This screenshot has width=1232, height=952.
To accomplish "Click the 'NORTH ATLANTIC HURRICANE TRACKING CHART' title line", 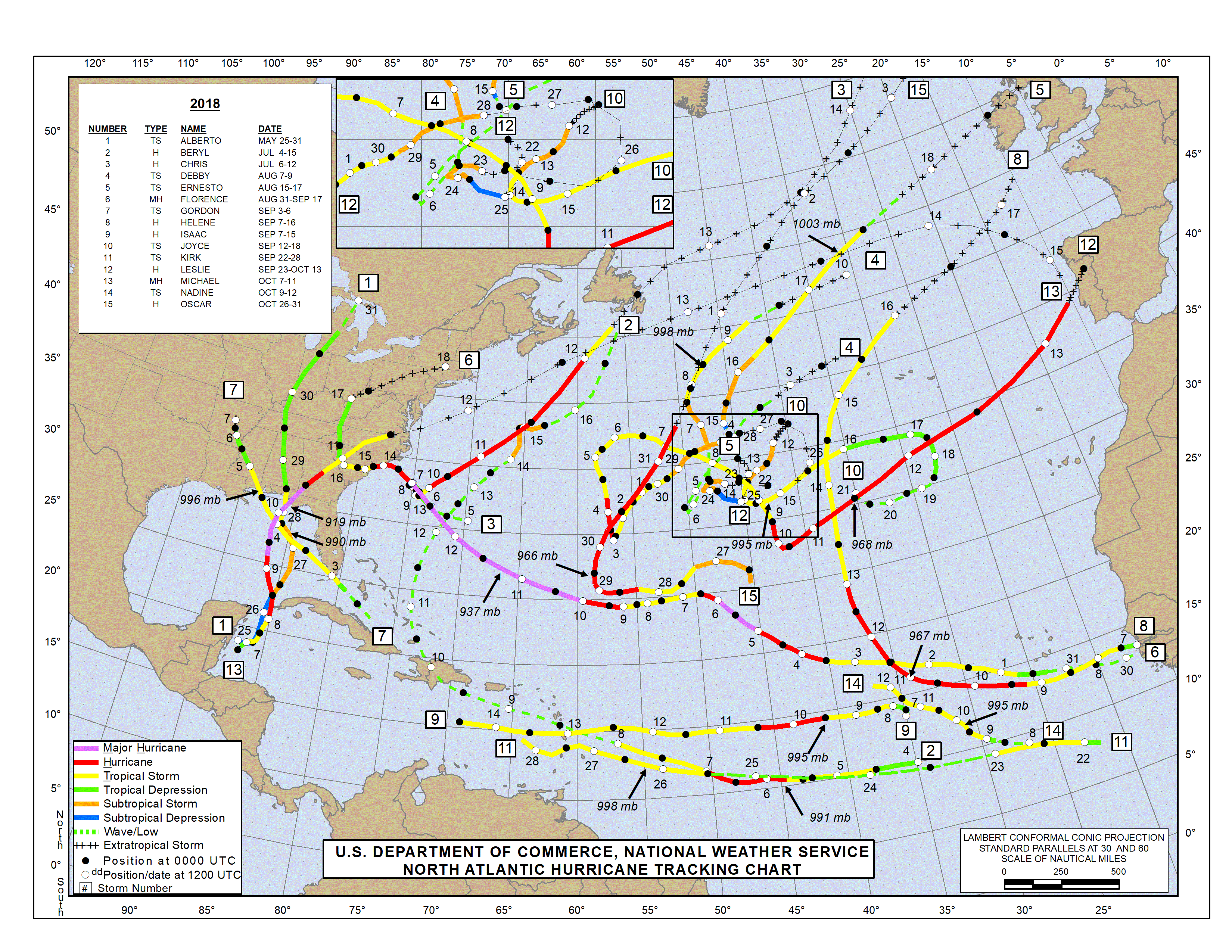I will 602,869.
